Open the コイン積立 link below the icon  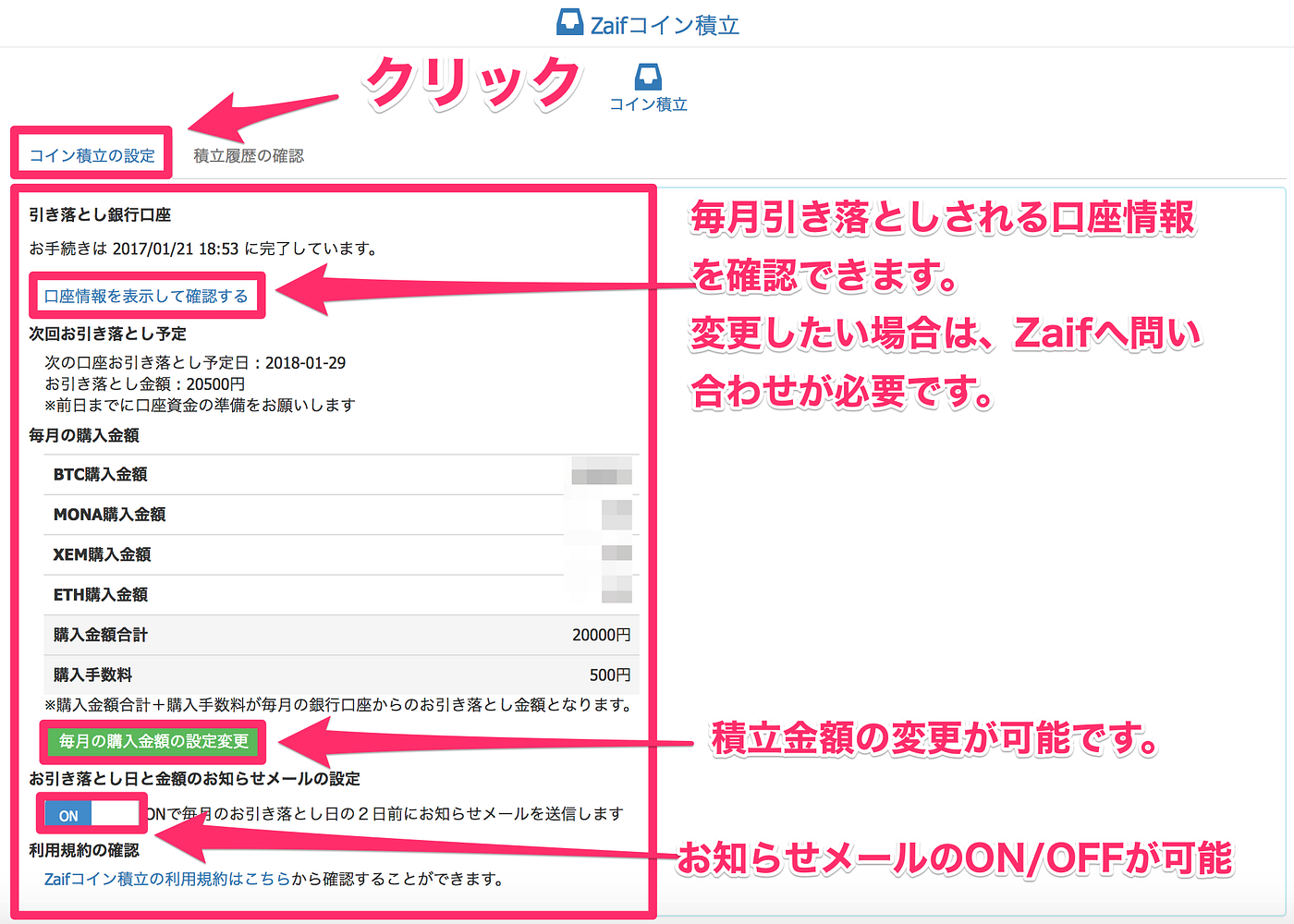click(648, 104)
